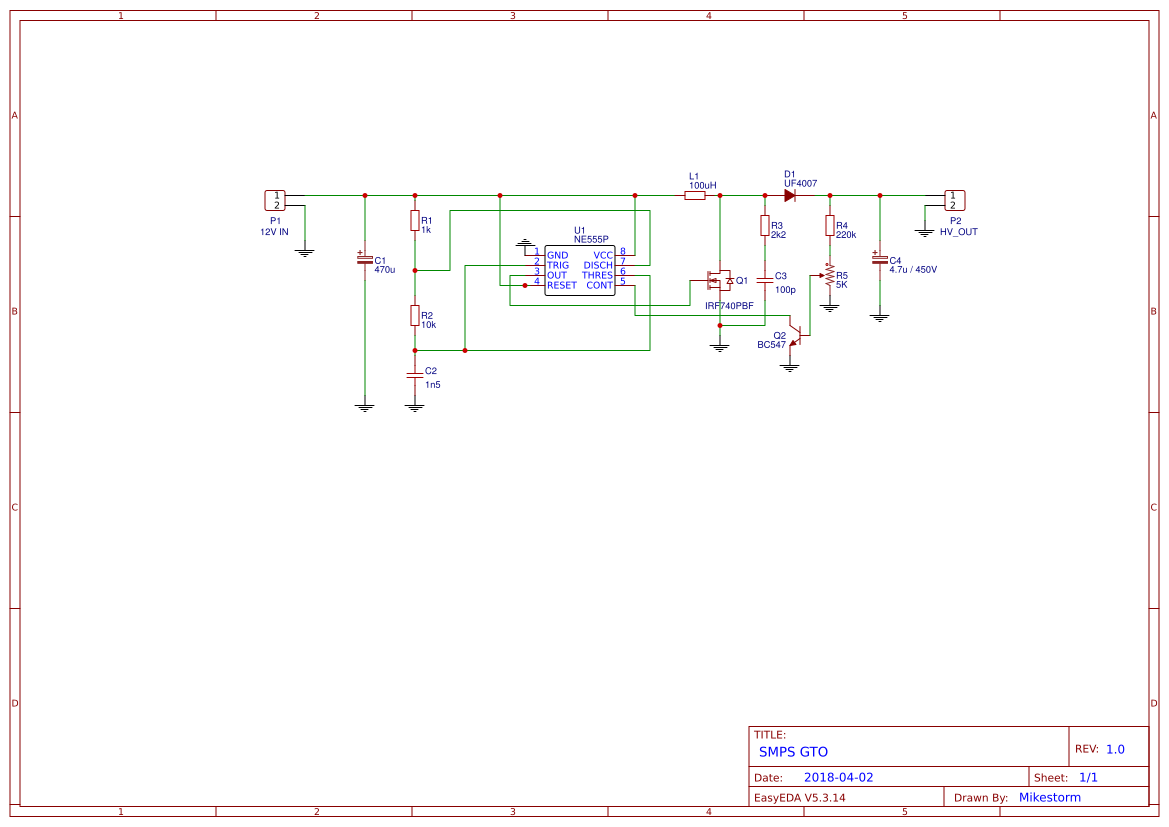Select the REV 1.0 field
Screen dimensions: 1169x827
[x=1115, y=749]
